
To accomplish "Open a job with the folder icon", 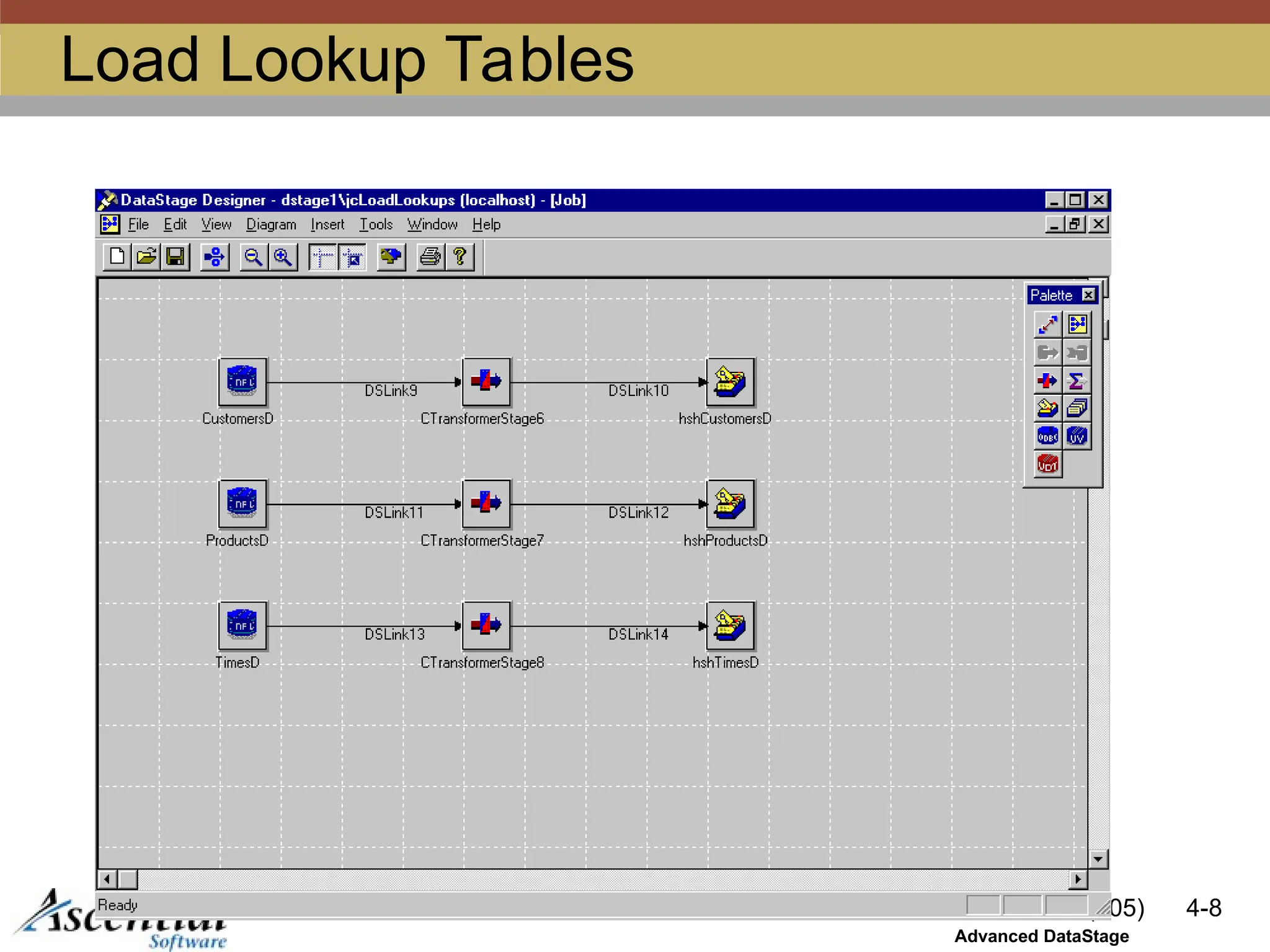I will click(146, 257).
